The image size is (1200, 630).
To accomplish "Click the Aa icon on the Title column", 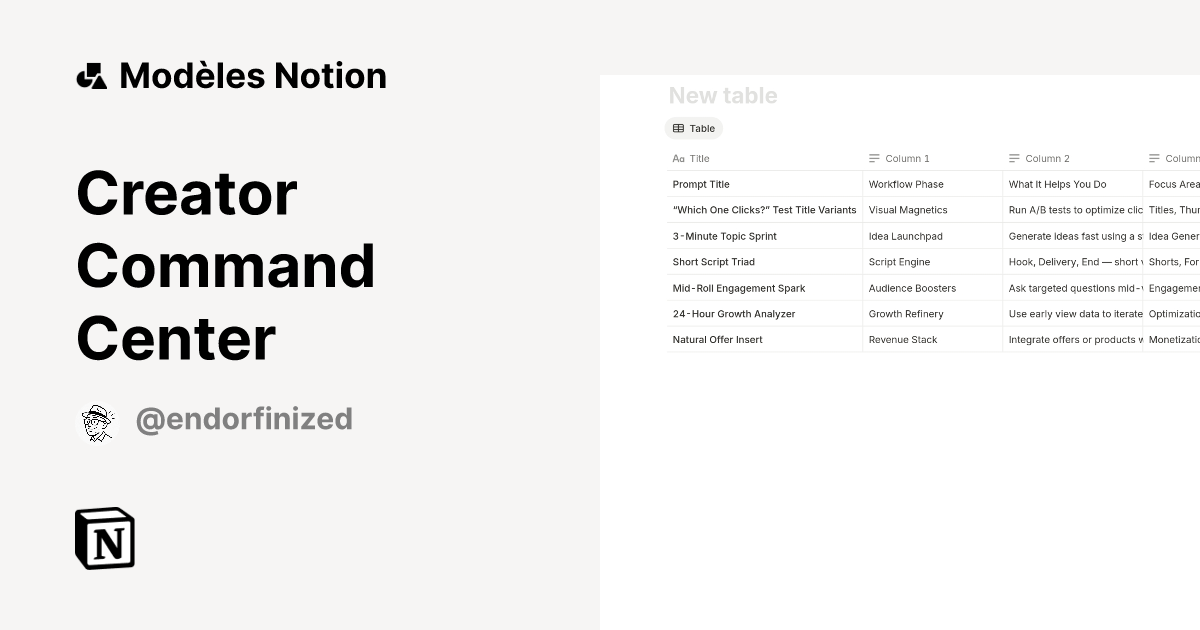I will (676, 158).
